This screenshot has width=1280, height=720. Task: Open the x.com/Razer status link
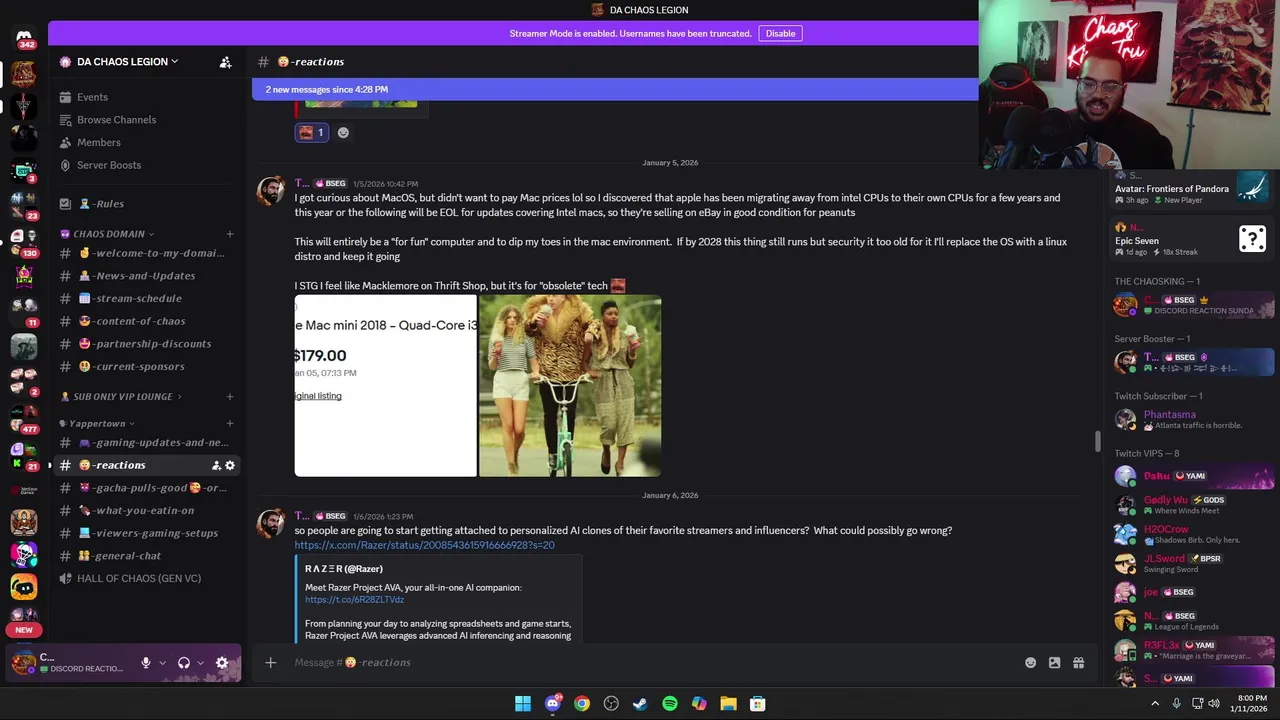424,545
